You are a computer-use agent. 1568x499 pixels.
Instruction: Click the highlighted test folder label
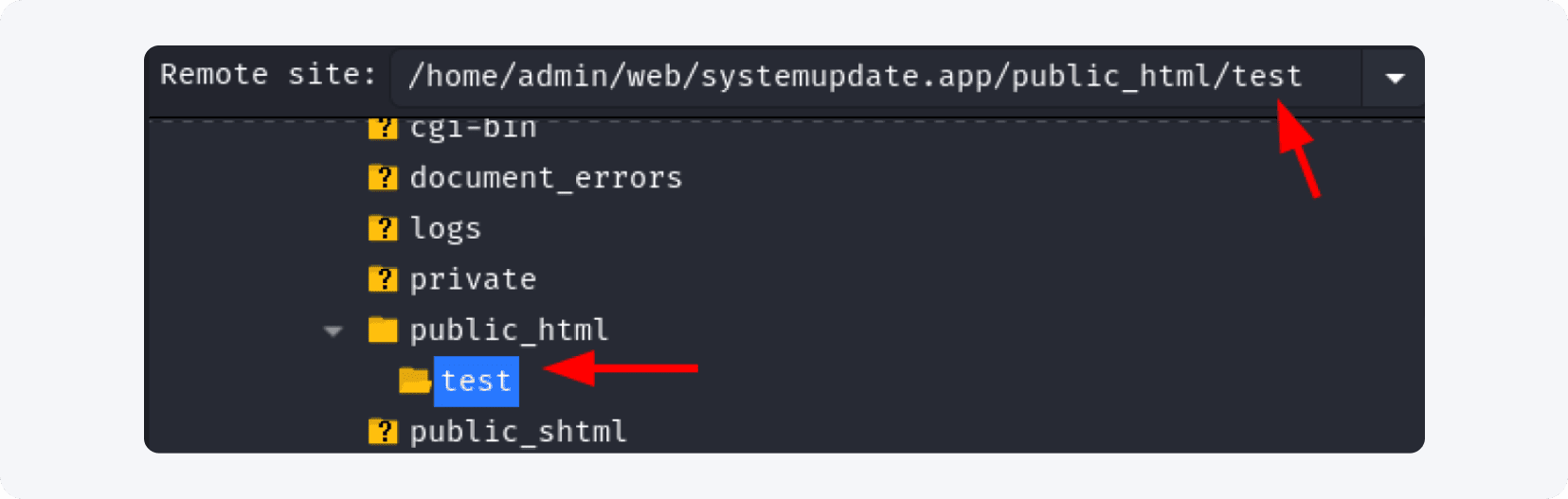(x=477, y=381)
